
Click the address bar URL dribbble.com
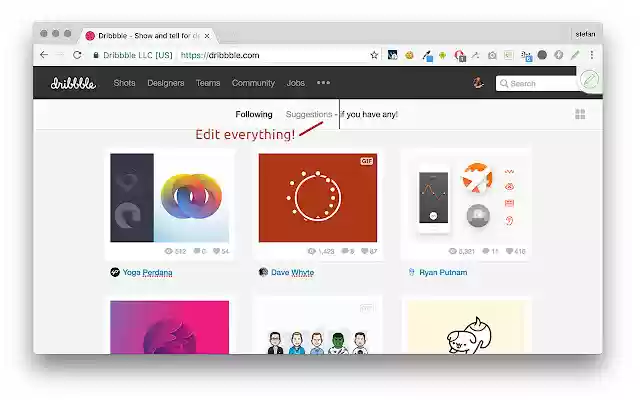click(x=220, y=55)
